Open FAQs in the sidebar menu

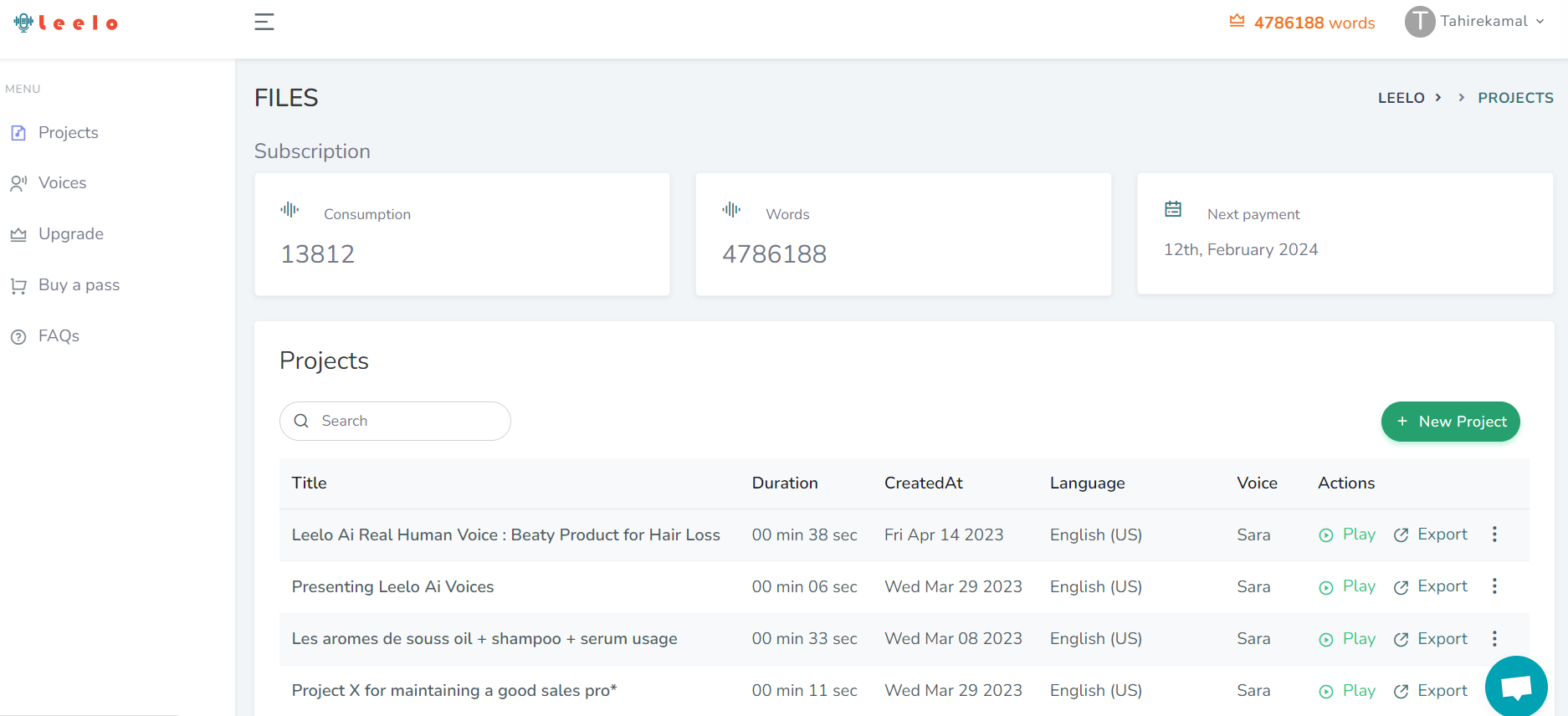pos(59,335)
